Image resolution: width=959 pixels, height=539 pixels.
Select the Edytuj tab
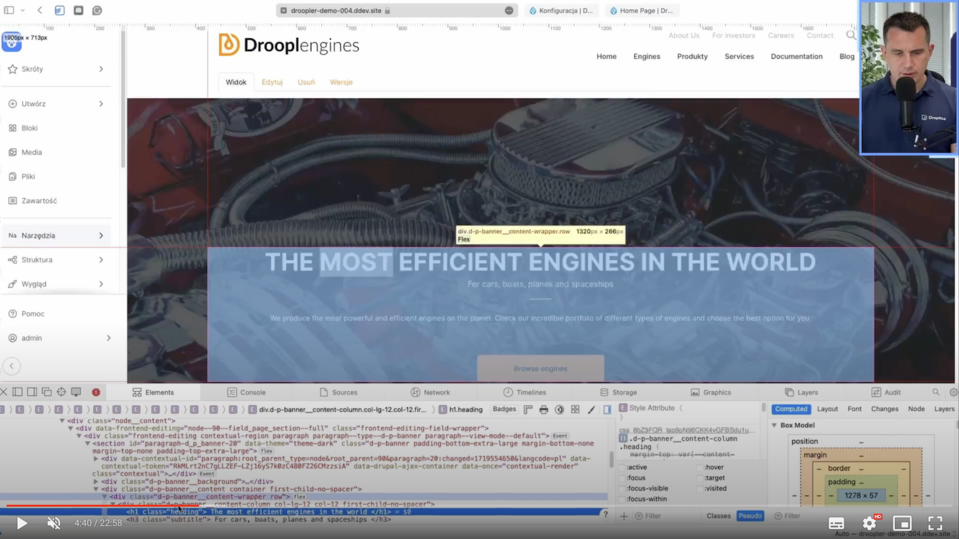[272, 82]
